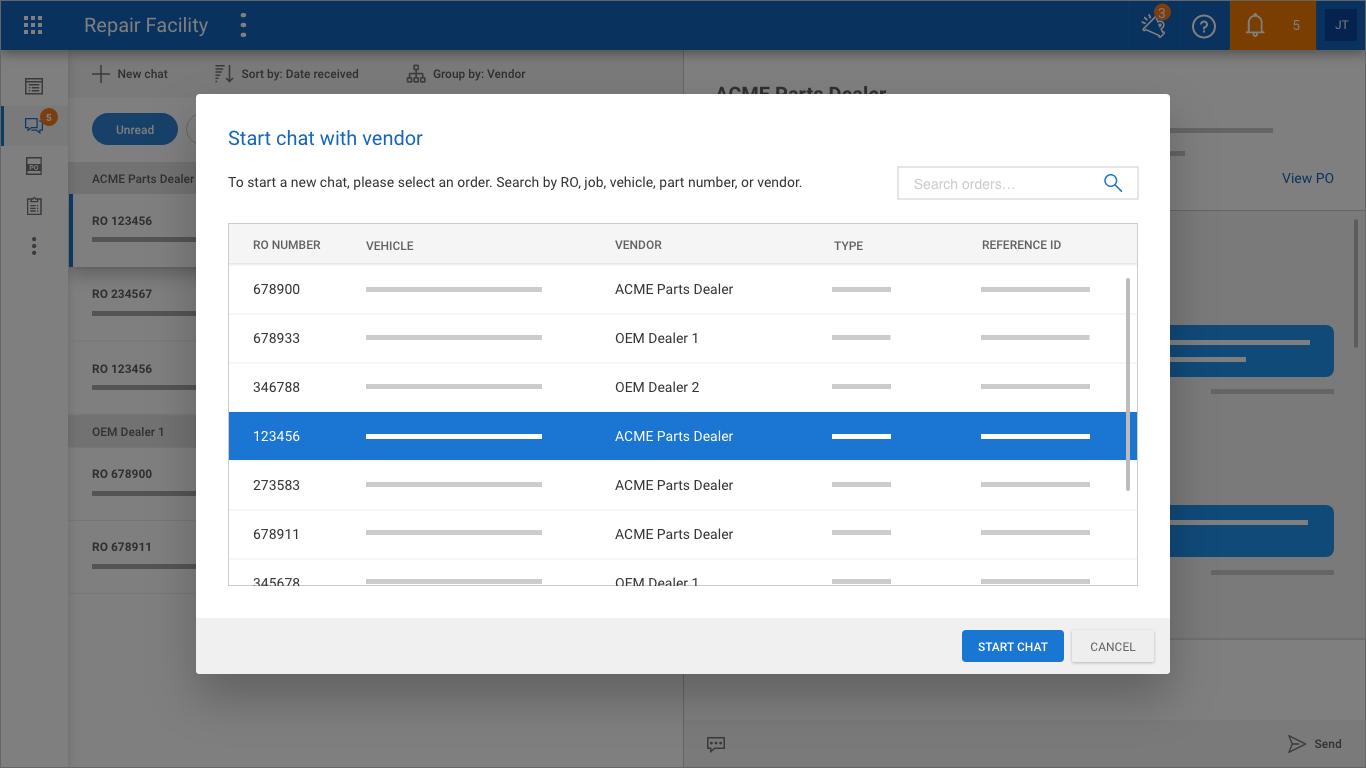Viewport: 1366px width, 768px height.
Task: Open the purchase order icon in the sidebar
Action: [x=34, y=166]
